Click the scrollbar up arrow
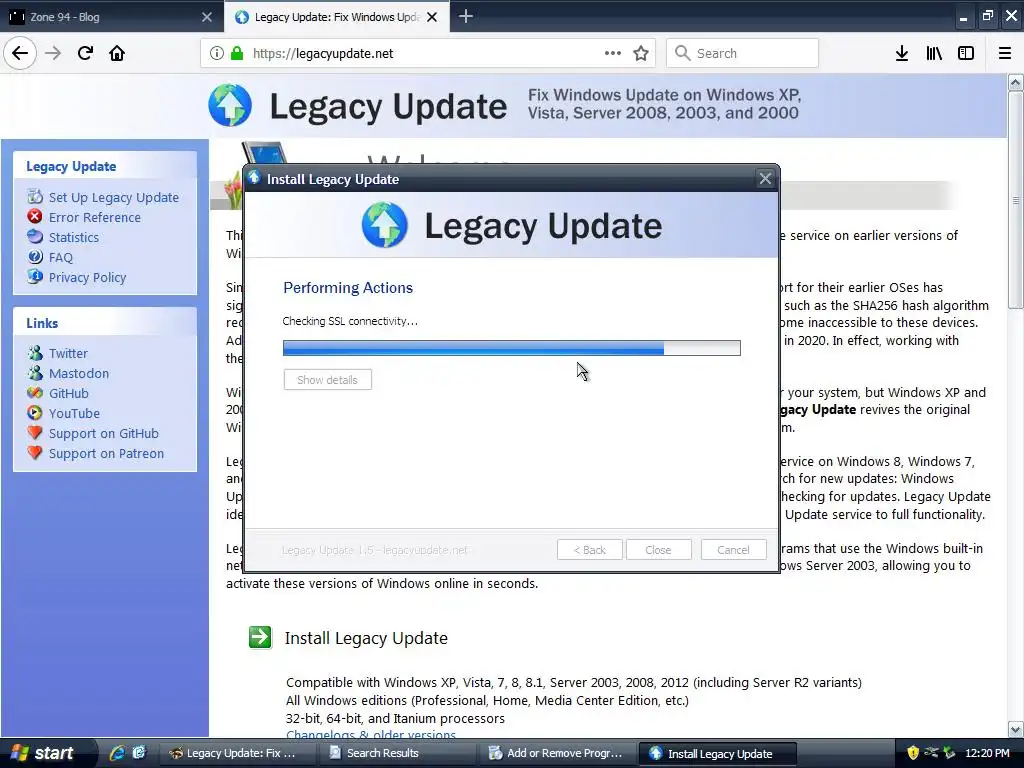Screen dimensions: 1024x768 click(1015, 82)
